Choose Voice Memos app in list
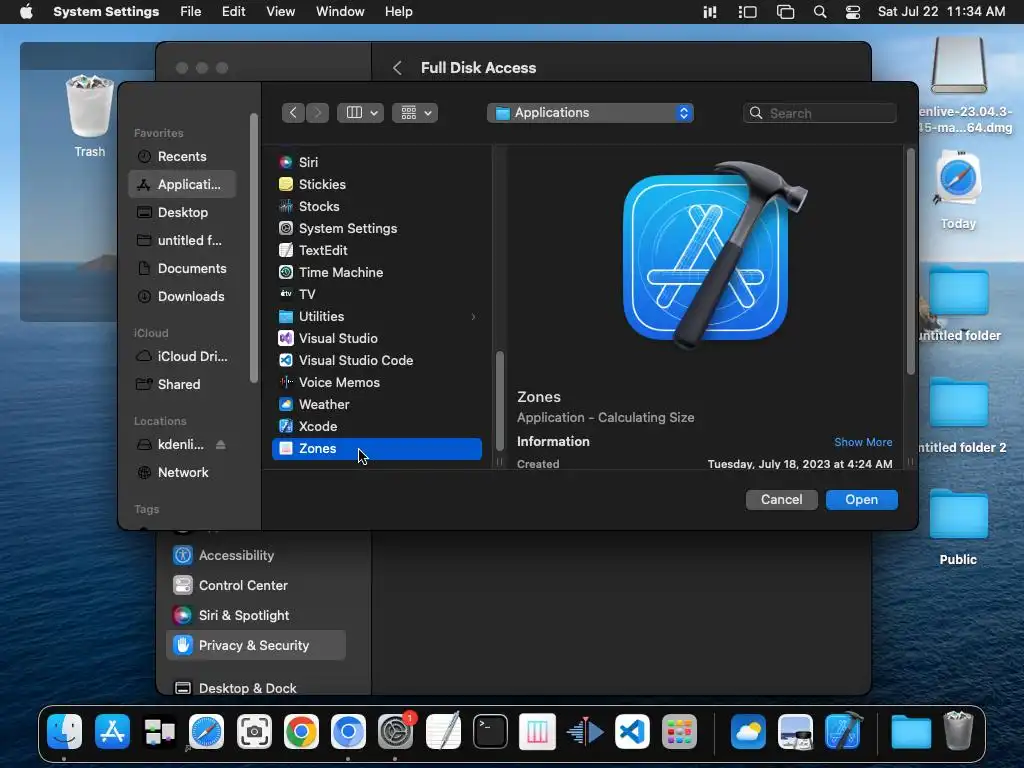 (377, 383)
